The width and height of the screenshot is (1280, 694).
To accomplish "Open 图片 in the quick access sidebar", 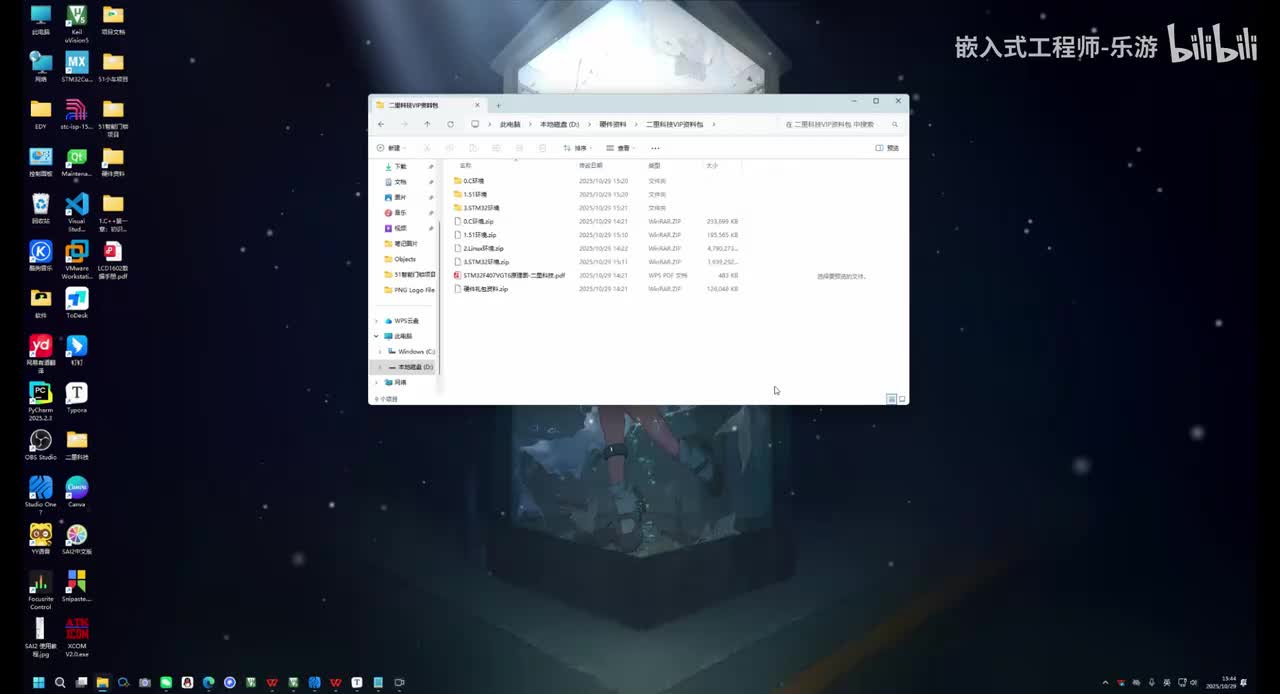I will click(400, 197).
